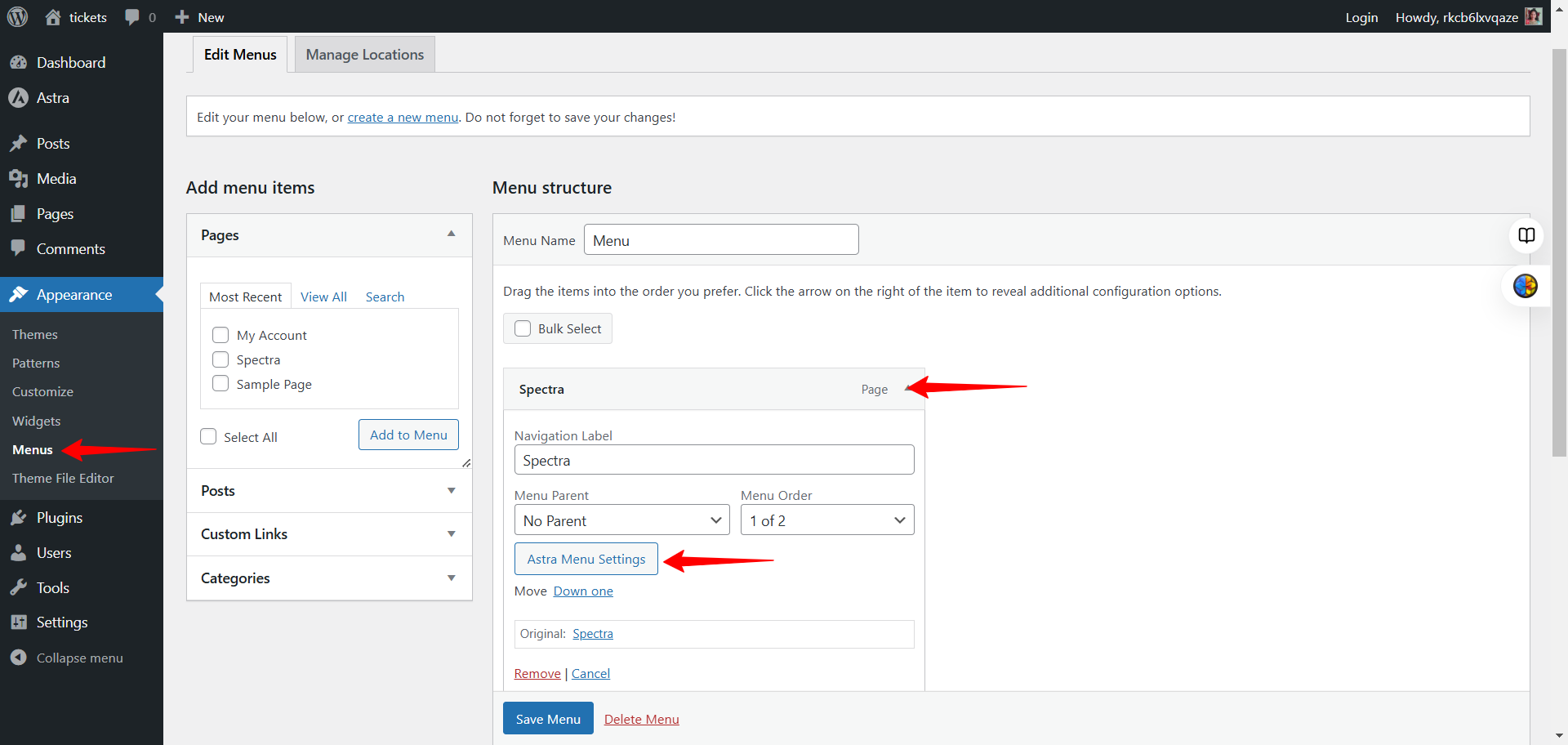Click the Collapse menu arrow icon
This screenshot has width=1568, height=745.
coord(18,658)
